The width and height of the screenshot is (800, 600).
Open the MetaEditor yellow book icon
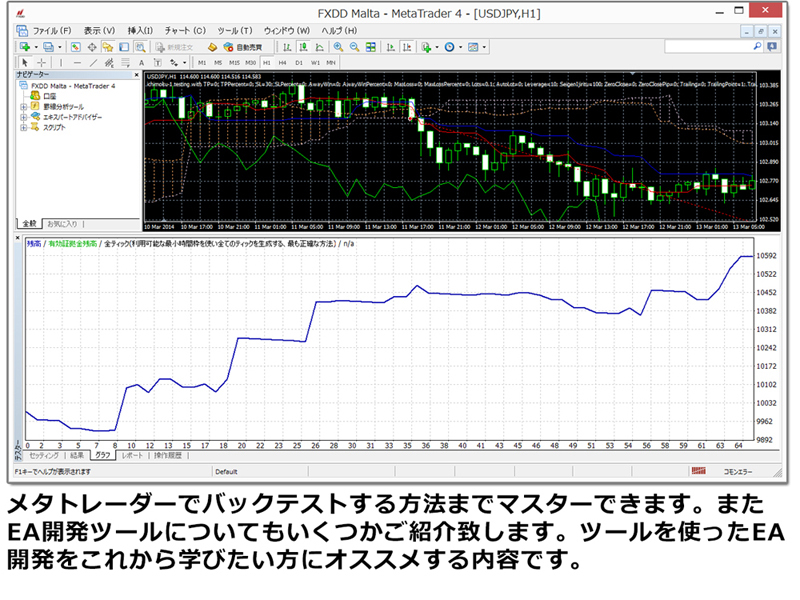(212, 47)
